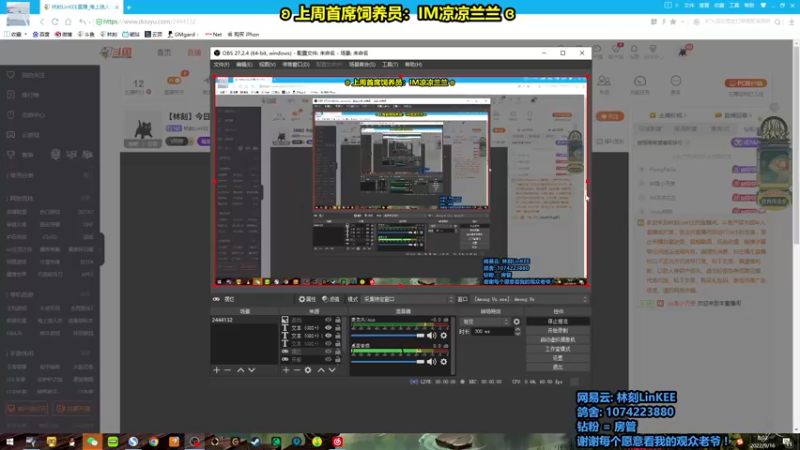
Task: Open OBS 文件(F) menu
Action: [221, 65]
